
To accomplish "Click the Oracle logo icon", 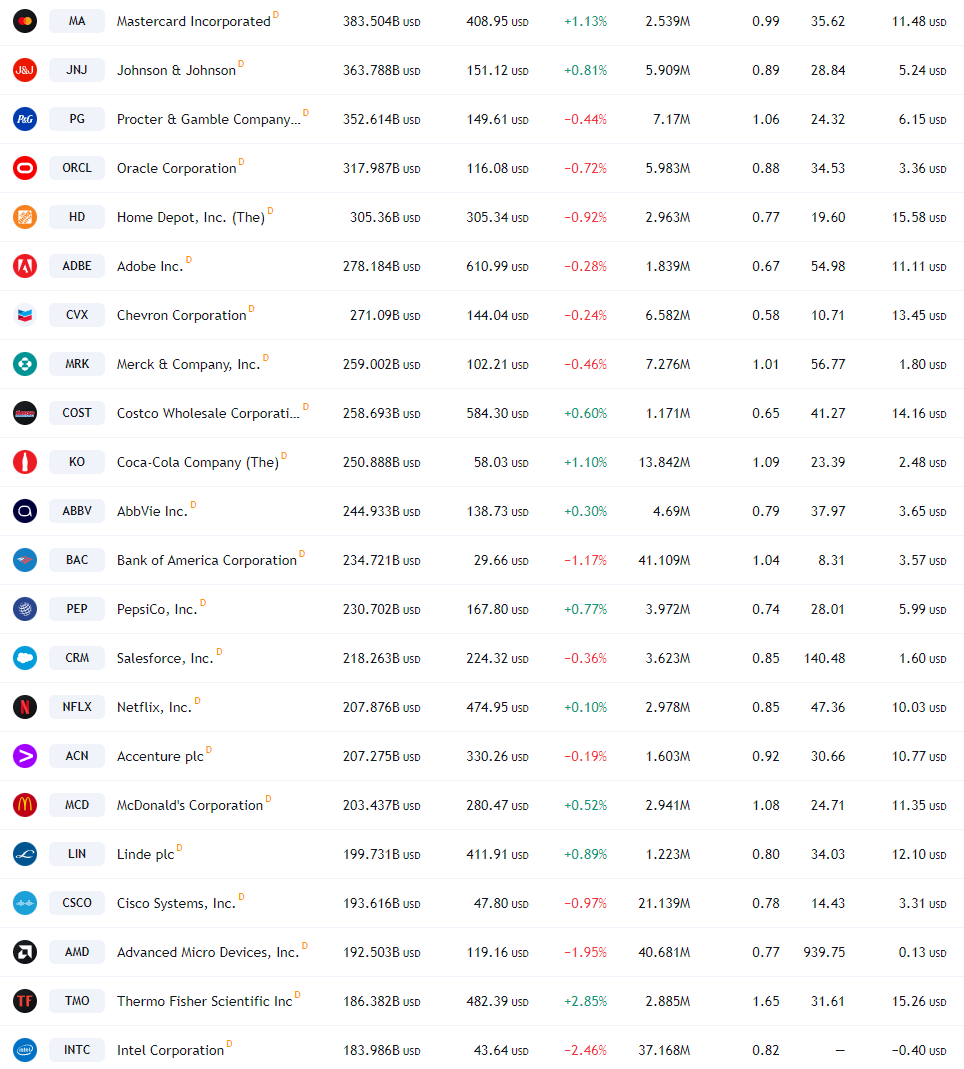I will [x=25, y=168].
